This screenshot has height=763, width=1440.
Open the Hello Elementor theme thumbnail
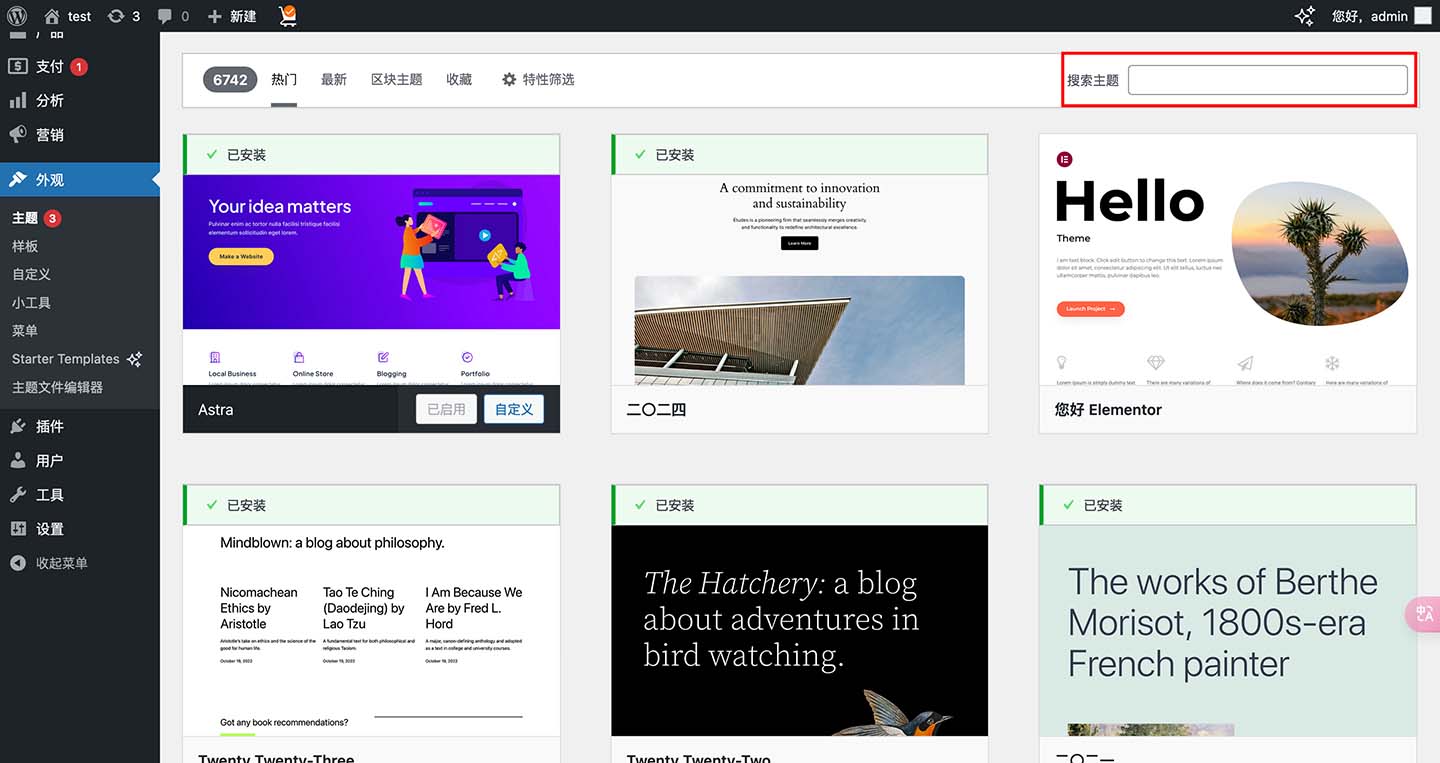click(1228, 260)
